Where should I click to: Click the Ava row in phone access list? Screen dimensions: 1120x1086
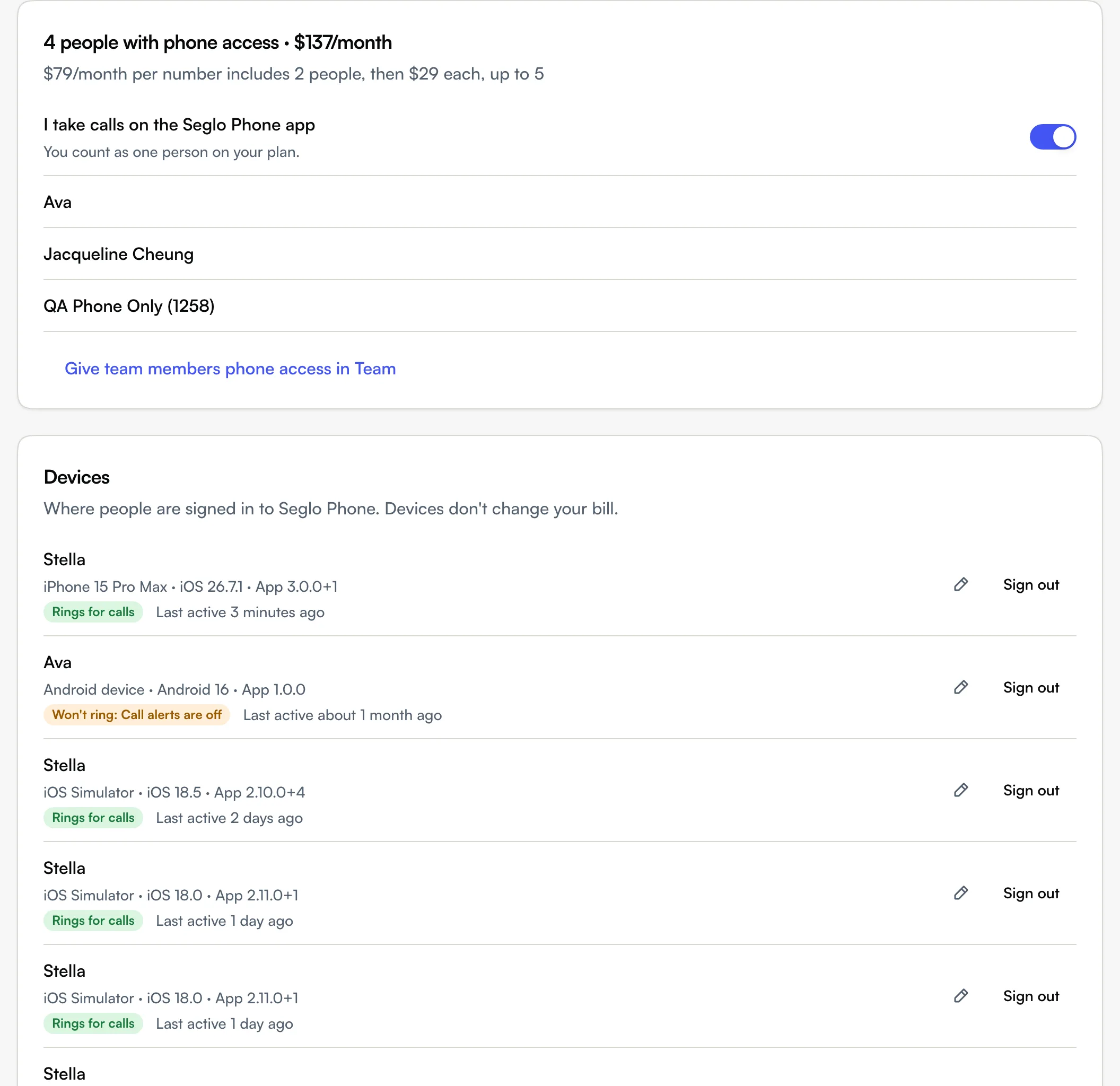point(560,202)
